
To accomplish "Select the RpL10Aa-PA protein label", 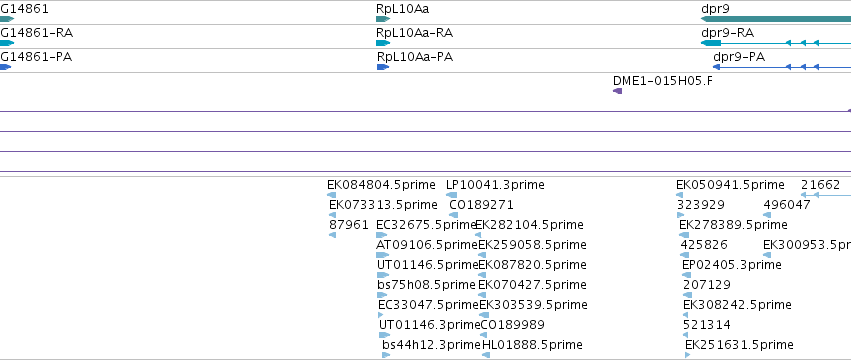I will click(x=415, y=57).
